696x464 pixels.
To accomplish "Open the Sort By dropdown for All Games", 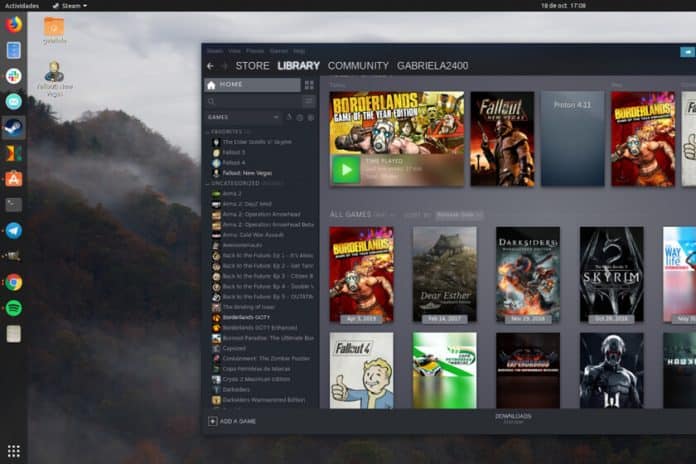I will pos(459,215).
